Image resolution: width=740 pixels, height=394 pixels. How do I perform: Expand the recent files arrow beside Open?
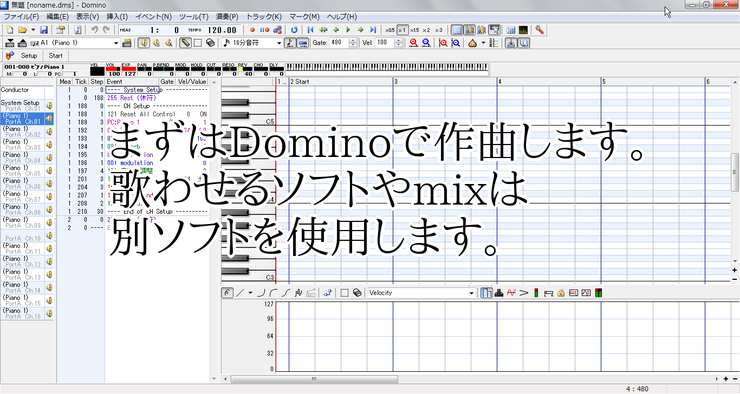(33, 30)
